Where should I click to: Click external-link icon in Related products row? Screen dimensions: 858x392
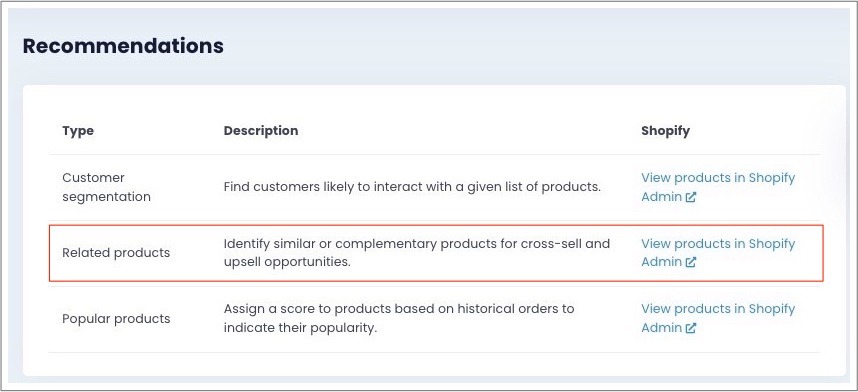click(691, 262)
